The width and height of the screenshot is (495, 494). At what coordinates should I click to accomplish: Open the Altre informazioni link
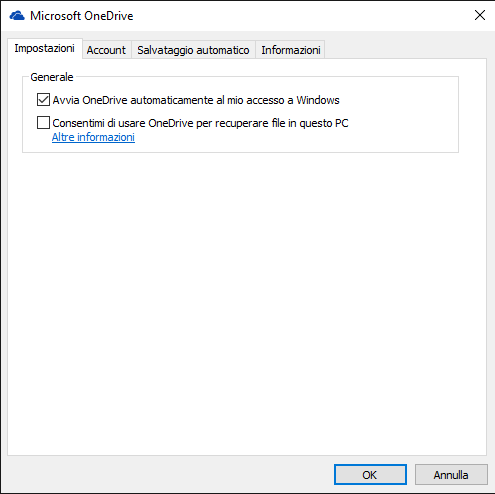(93, 137)
